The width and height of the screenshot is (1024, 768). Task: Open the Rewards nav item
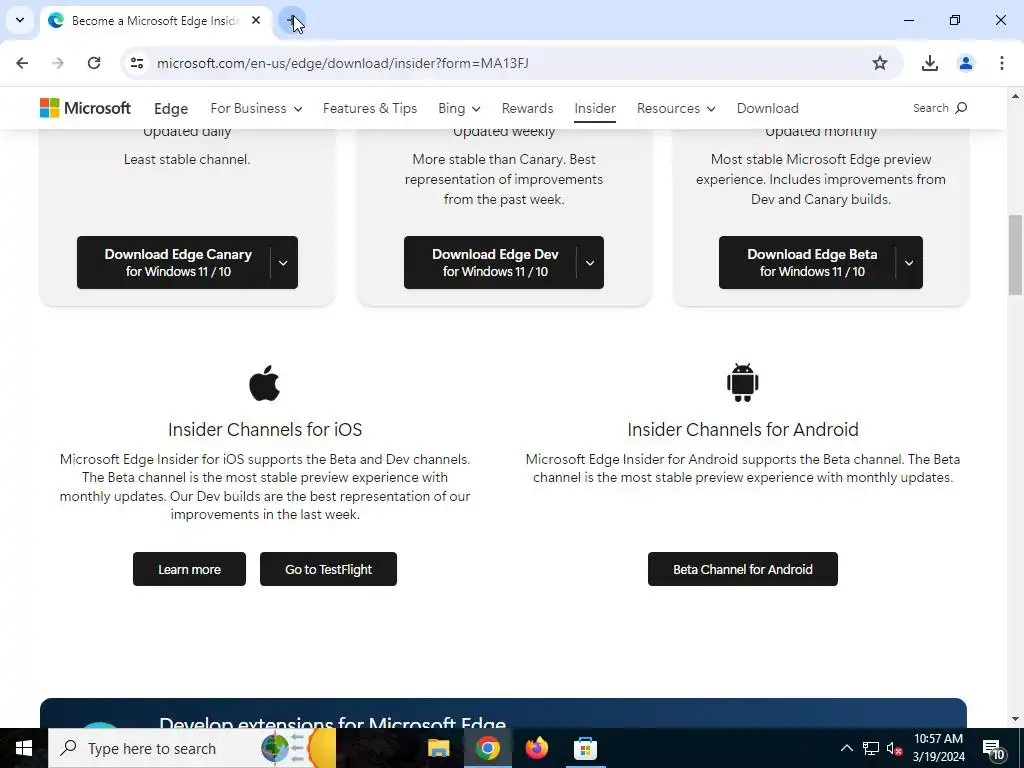click(527, 108)
